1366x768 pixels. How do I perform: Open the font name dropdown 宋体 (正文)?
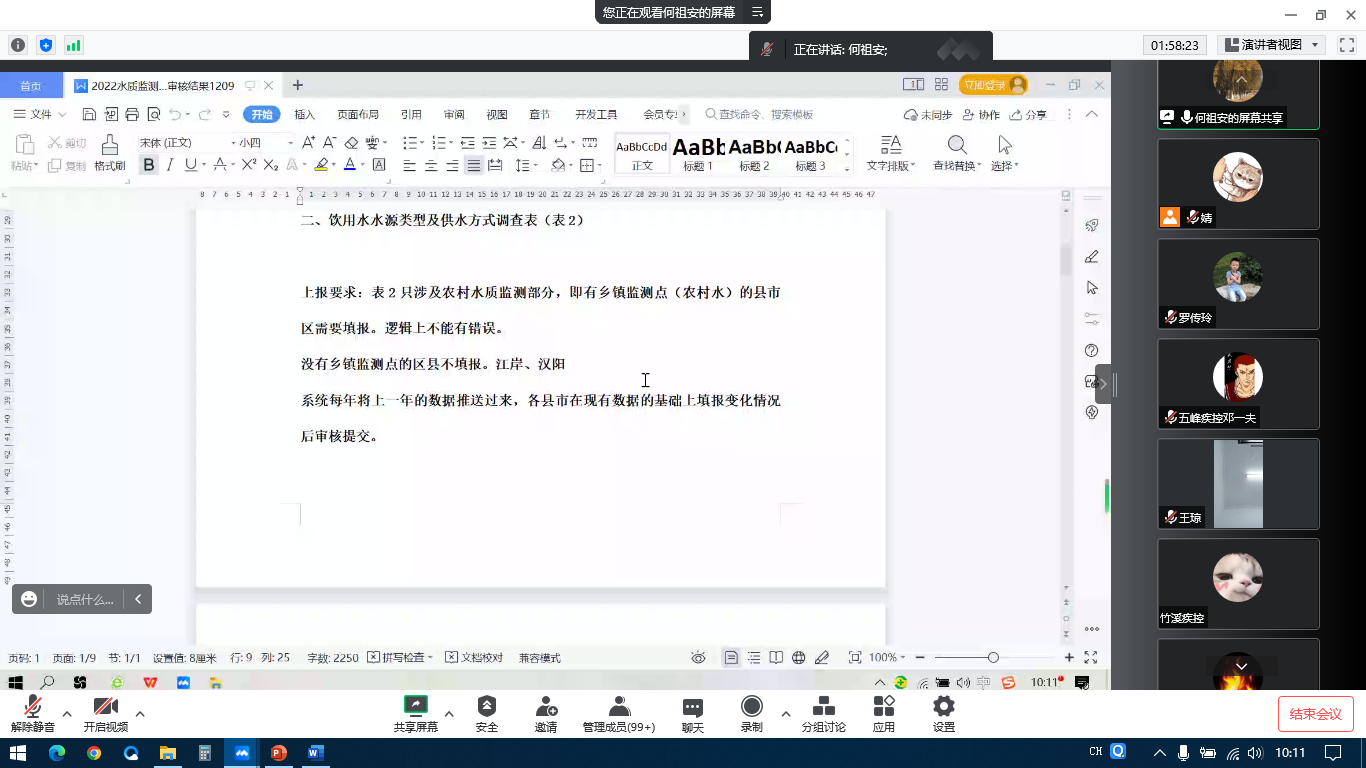[x=183, y=143]
